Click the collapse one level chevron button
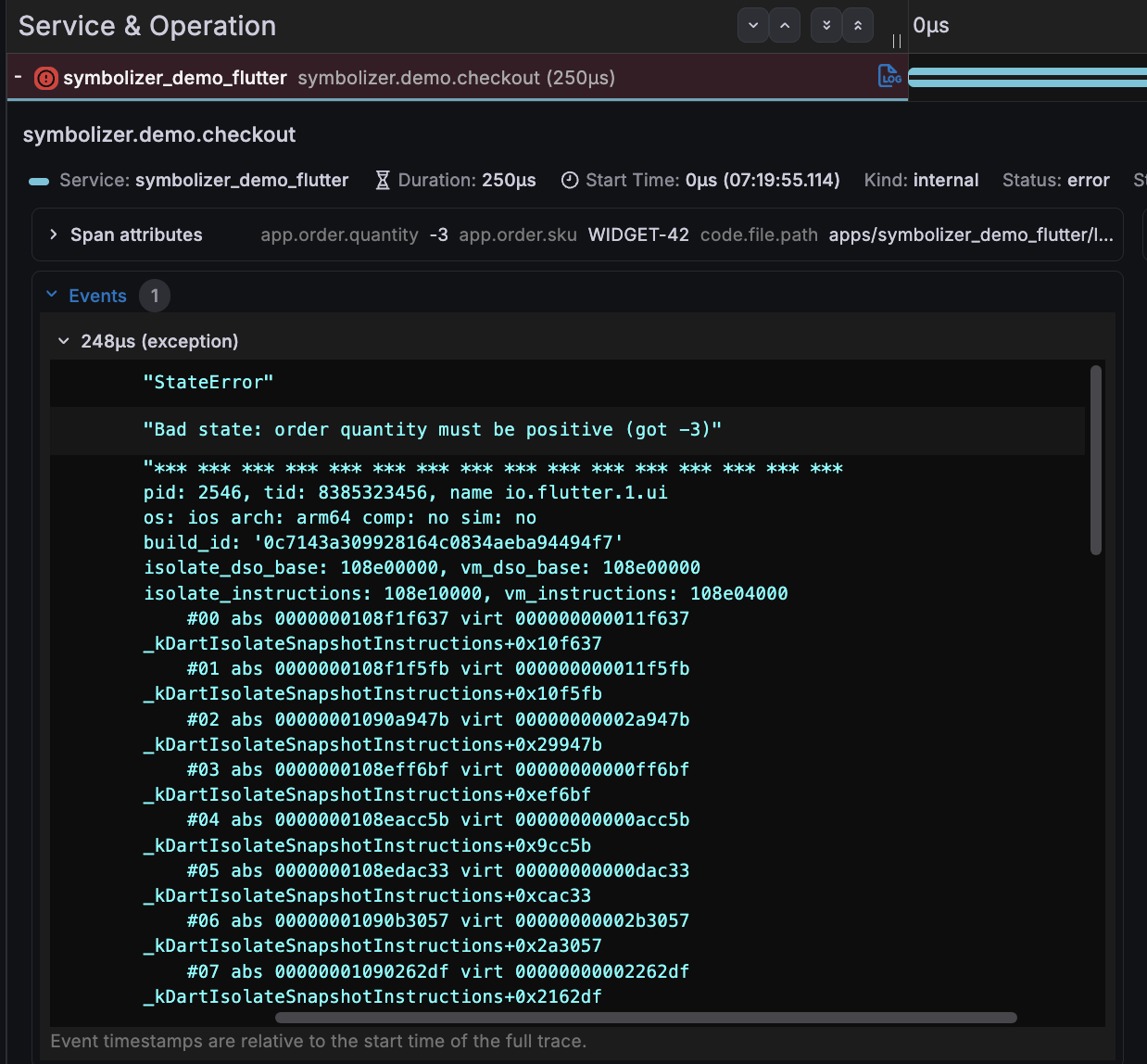The image size is (1147, 1064). tap(785, 26)
